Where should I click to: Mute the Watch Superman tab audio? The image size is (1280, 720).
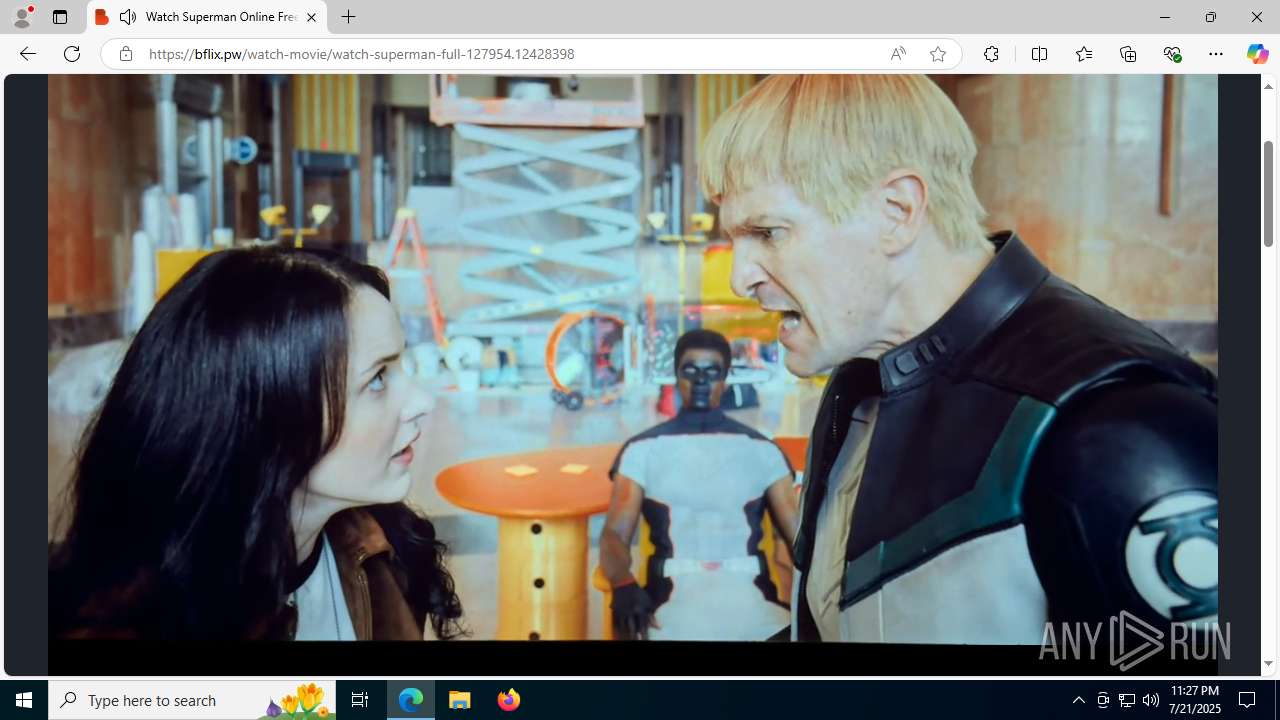pos(128,17)
